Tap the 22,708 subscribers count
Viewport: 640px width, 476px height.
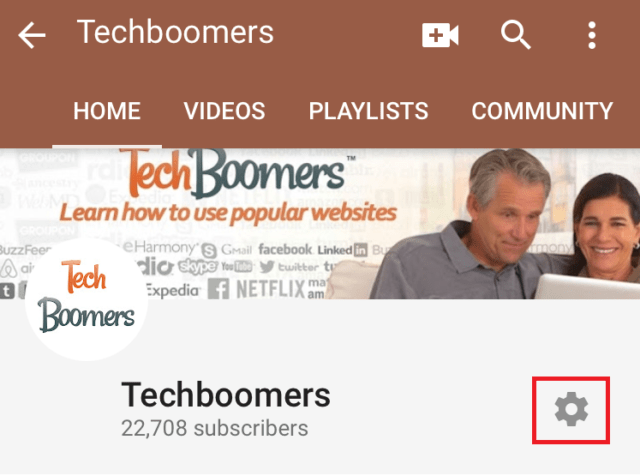215,428
